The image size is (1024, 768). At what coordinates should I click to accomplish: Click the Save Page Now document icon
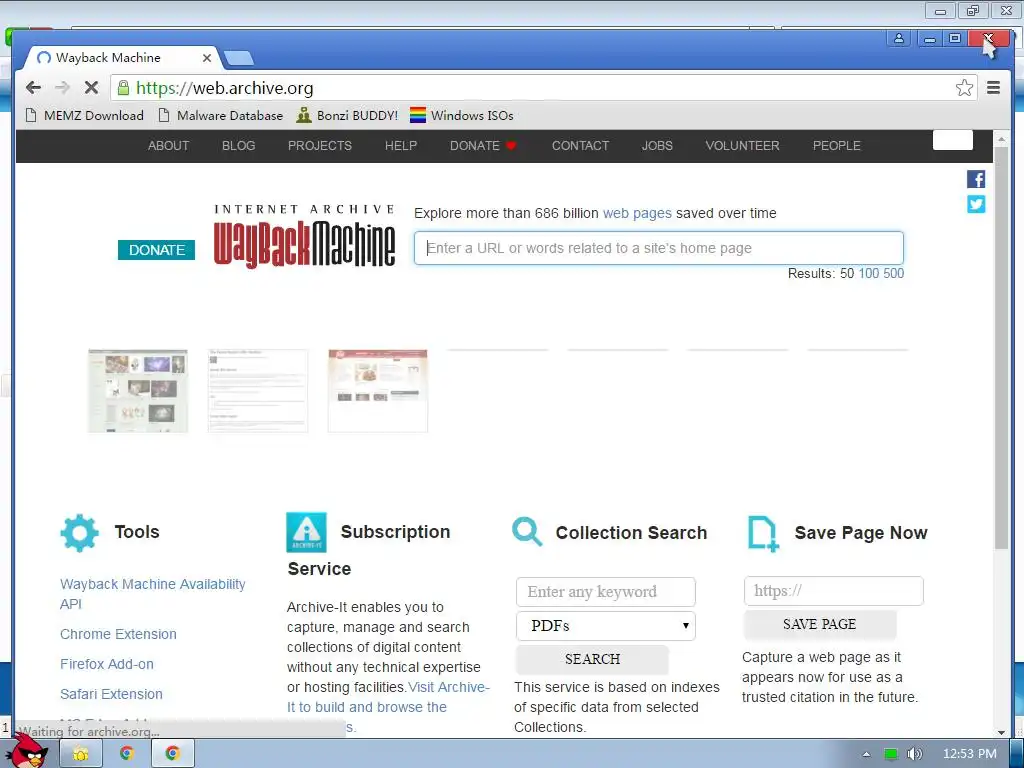coord(763,534)
